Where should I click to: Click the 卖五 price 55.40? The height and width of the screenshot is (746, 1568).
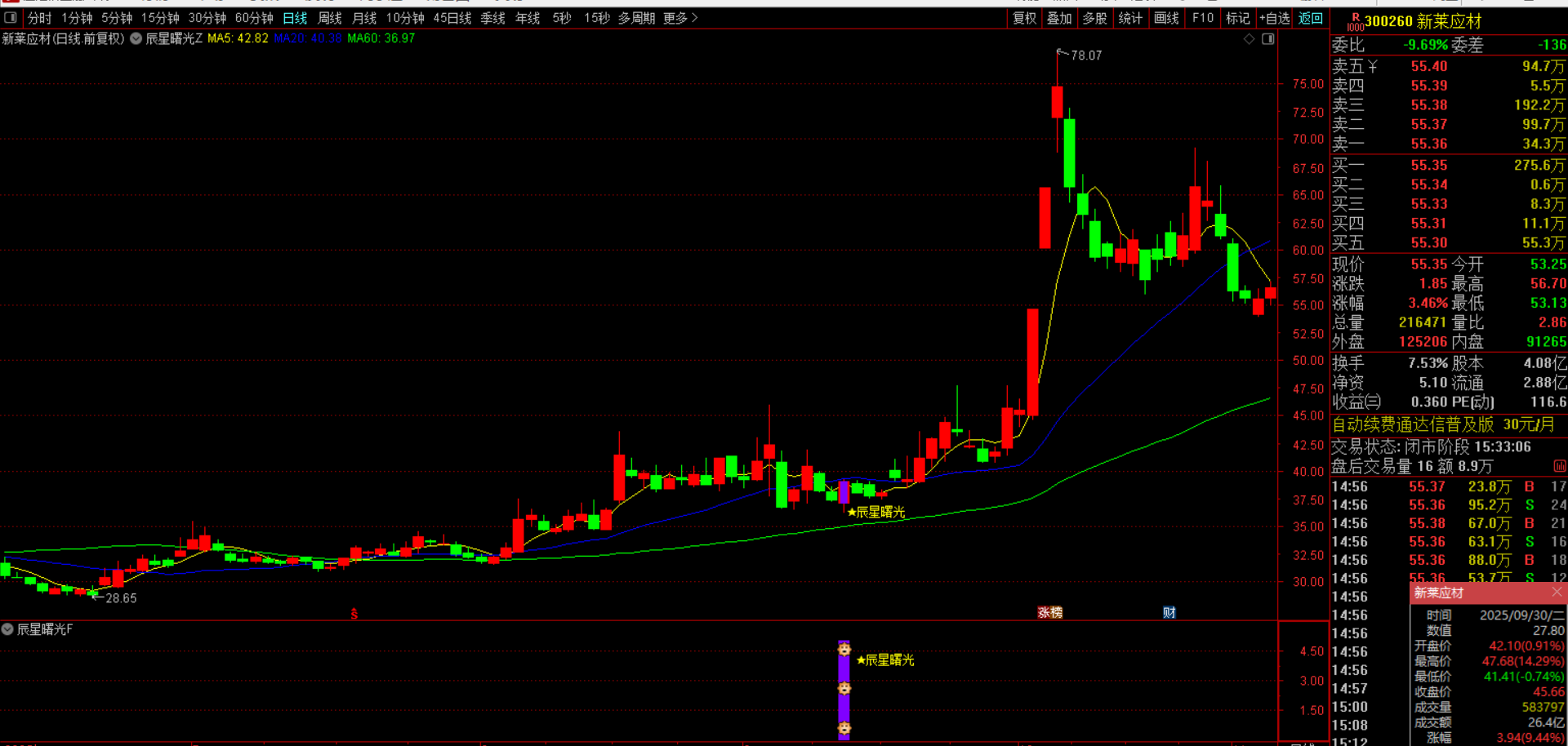tap(1428, 66)
